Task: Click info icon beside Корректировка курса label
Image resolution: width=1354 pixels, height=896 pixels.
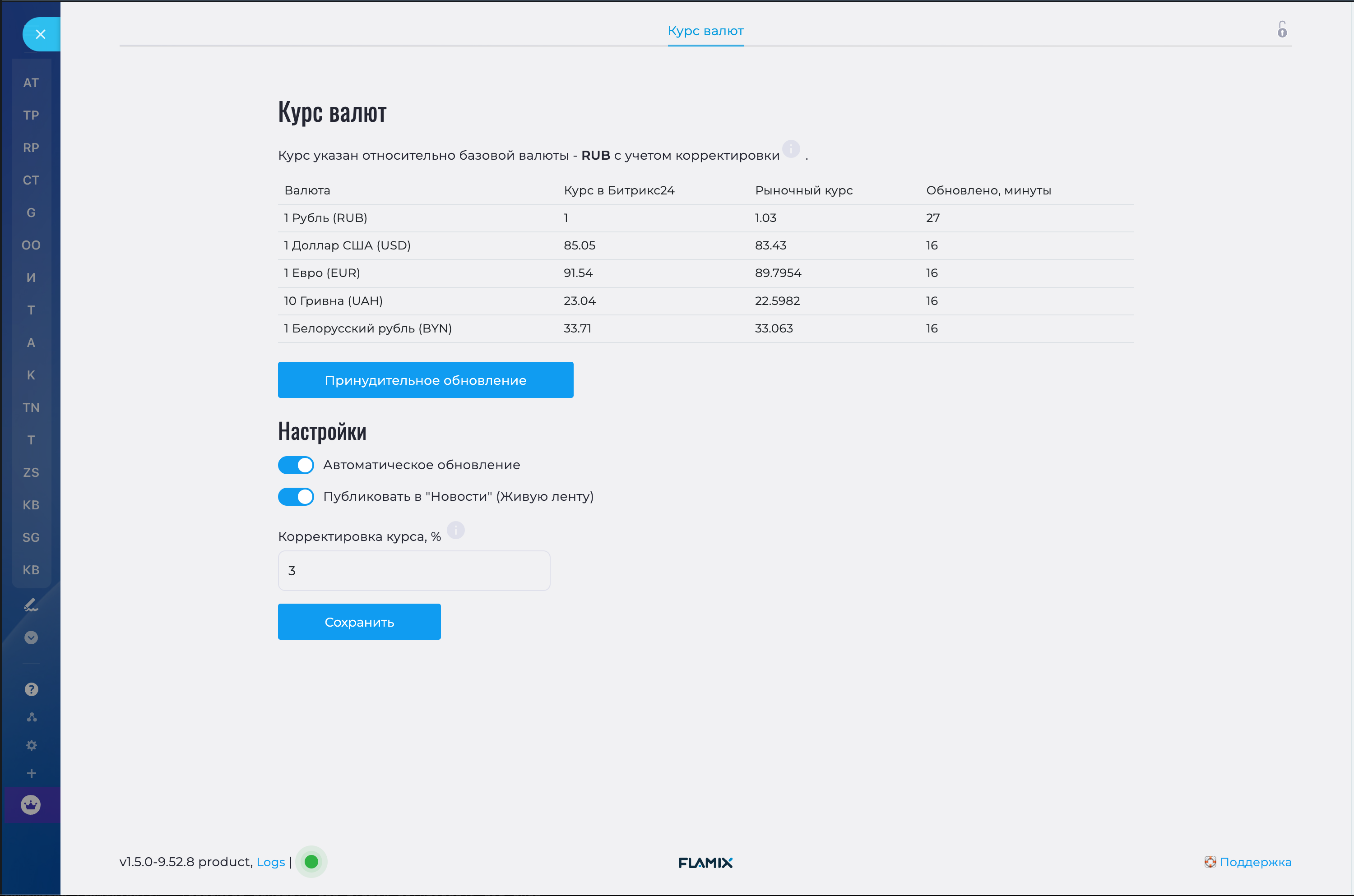Action: pyautogui.click(x=455, y=530)
